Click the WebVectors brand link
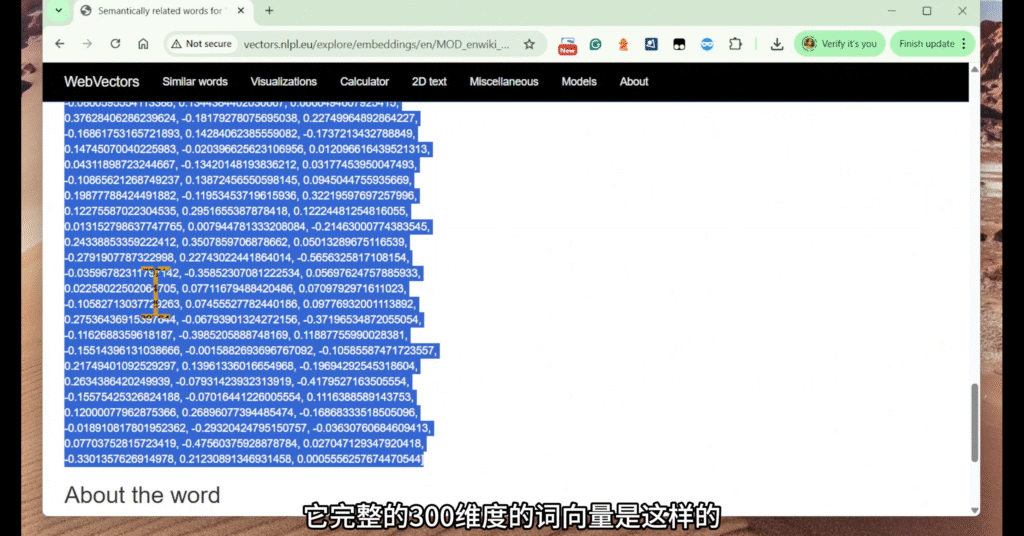The image size is (1024, 536). (x=102, y=82)
